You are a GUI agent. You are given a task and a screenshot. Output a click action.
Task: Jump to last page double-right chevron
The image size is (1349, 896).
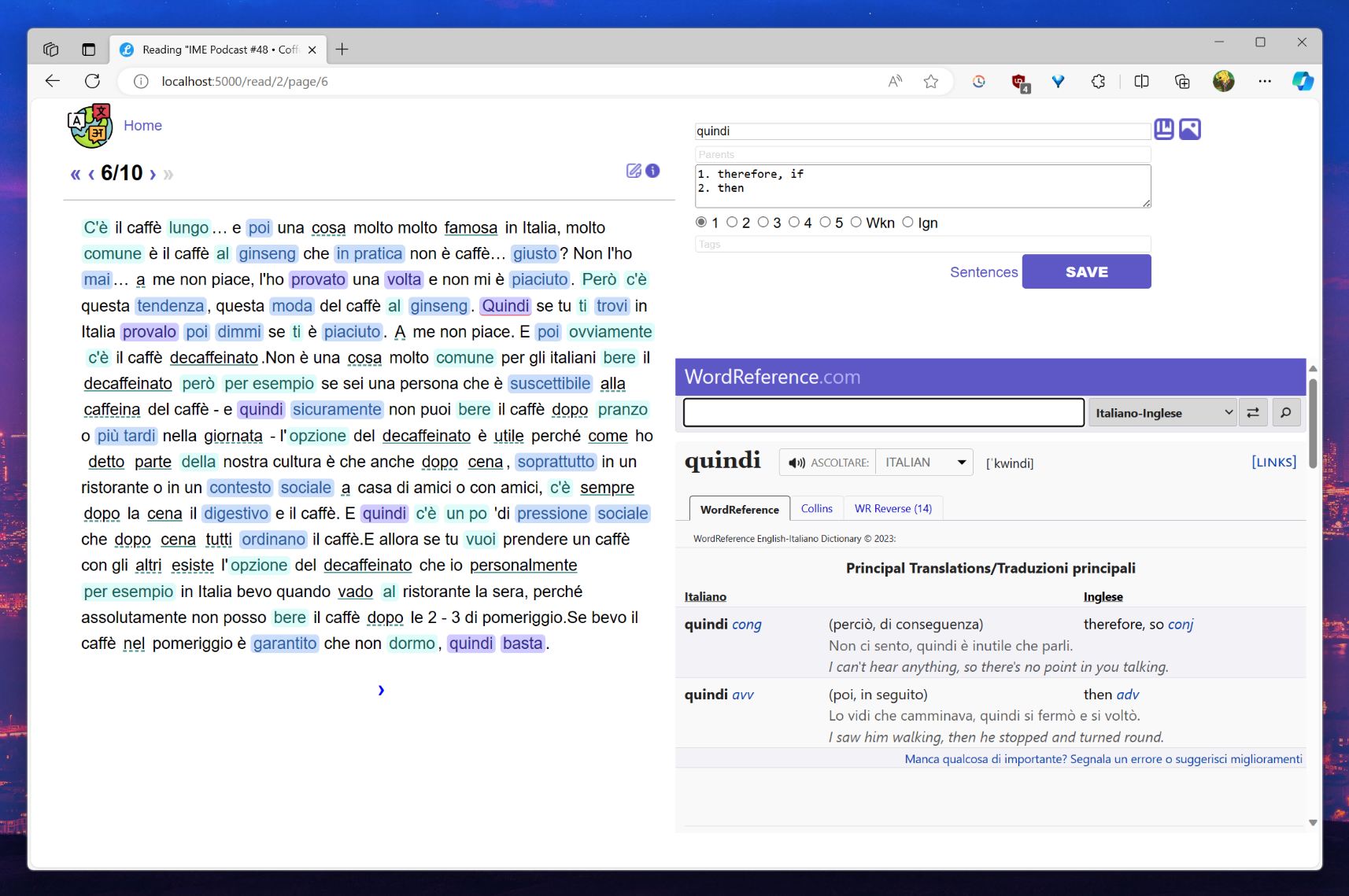coord(168,174)
